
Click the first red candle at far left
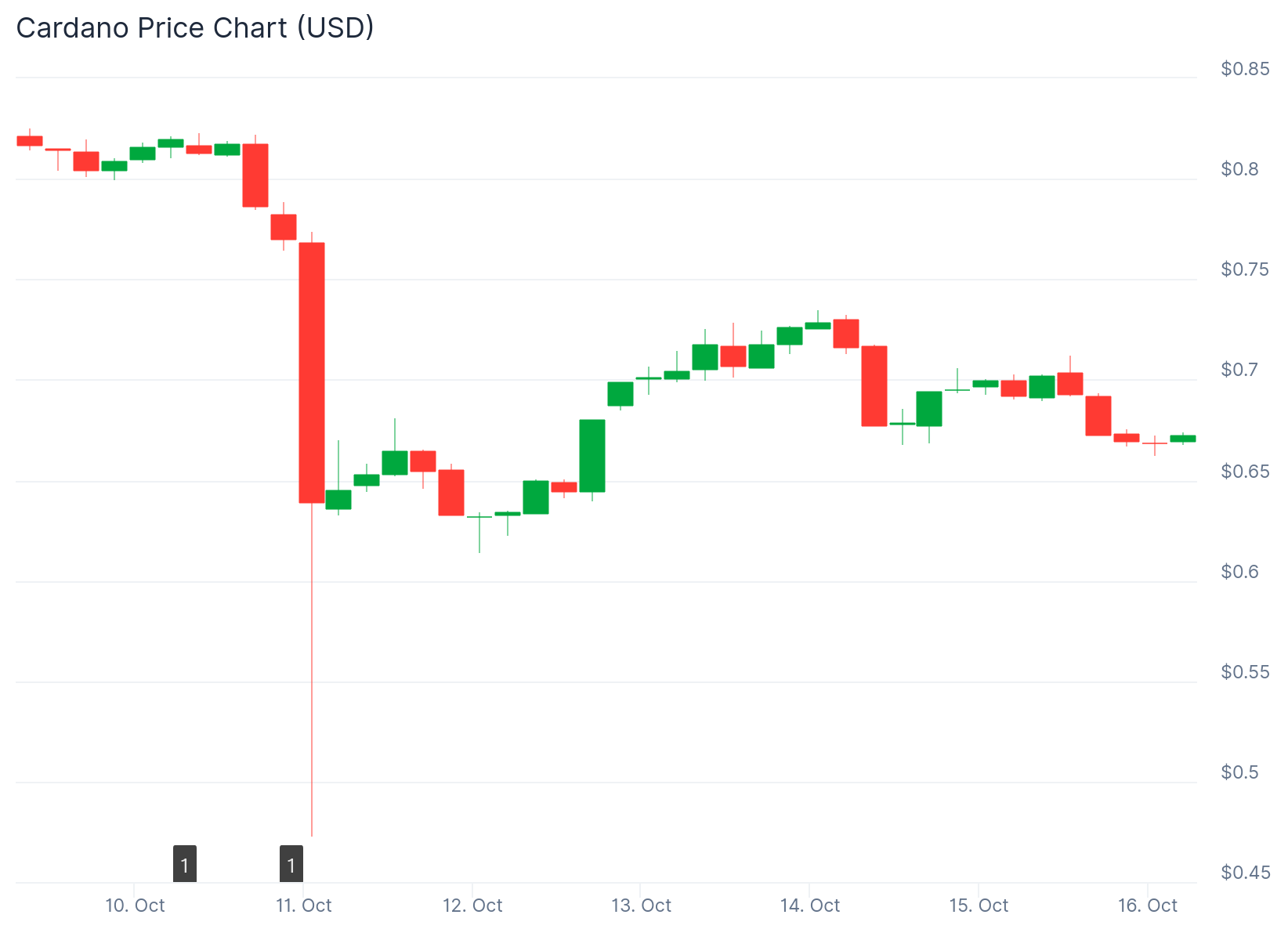[x=30, y=141]
